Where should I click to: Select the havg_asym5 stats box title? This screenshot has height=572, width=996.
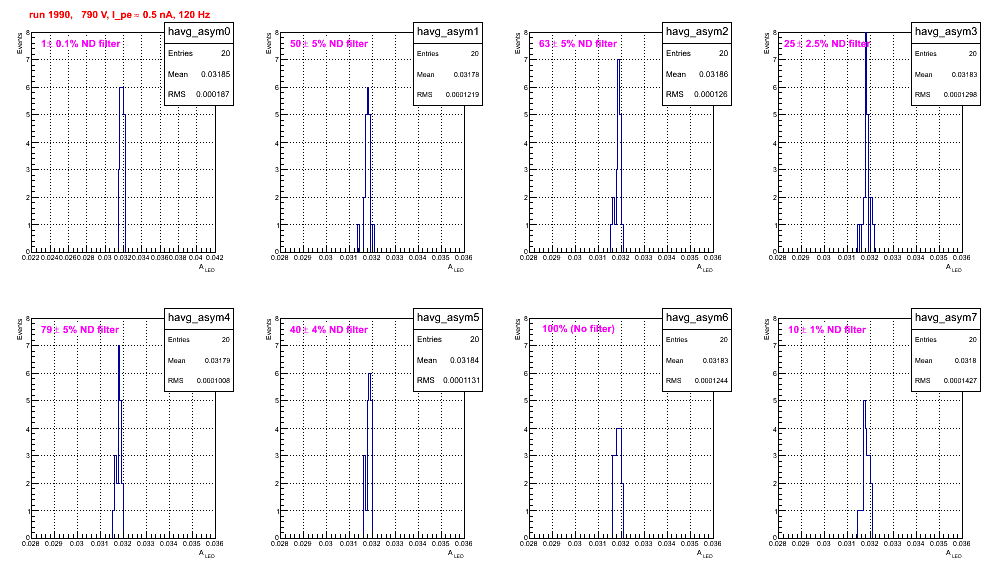(448, 318)
